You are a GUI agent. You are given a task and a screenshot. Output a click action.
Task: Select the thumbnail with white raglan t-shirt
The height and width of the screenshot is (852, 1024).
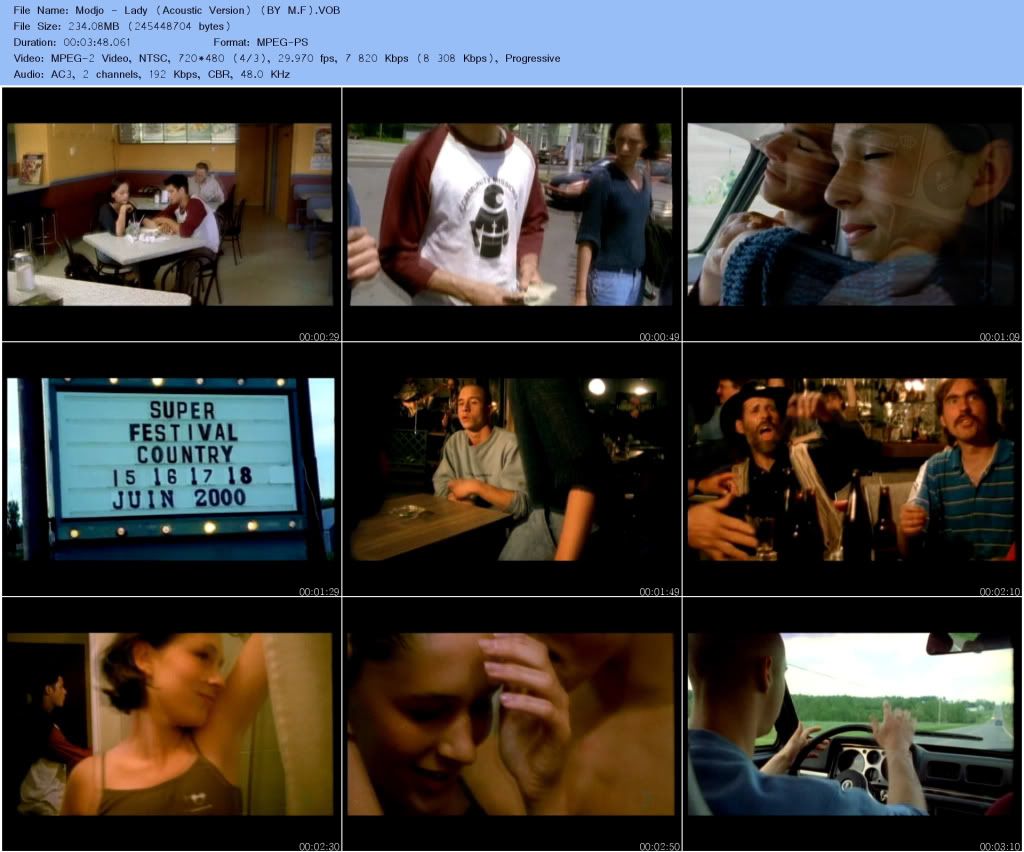511,214
